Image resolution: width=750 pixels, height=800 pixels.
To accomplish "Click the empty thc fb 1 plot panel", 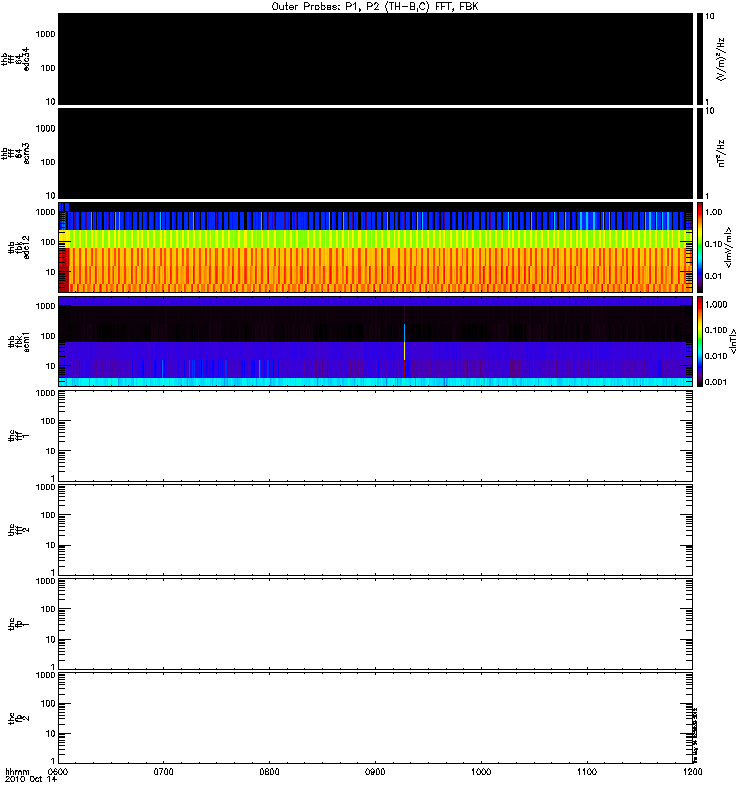I will click(376, 623).
